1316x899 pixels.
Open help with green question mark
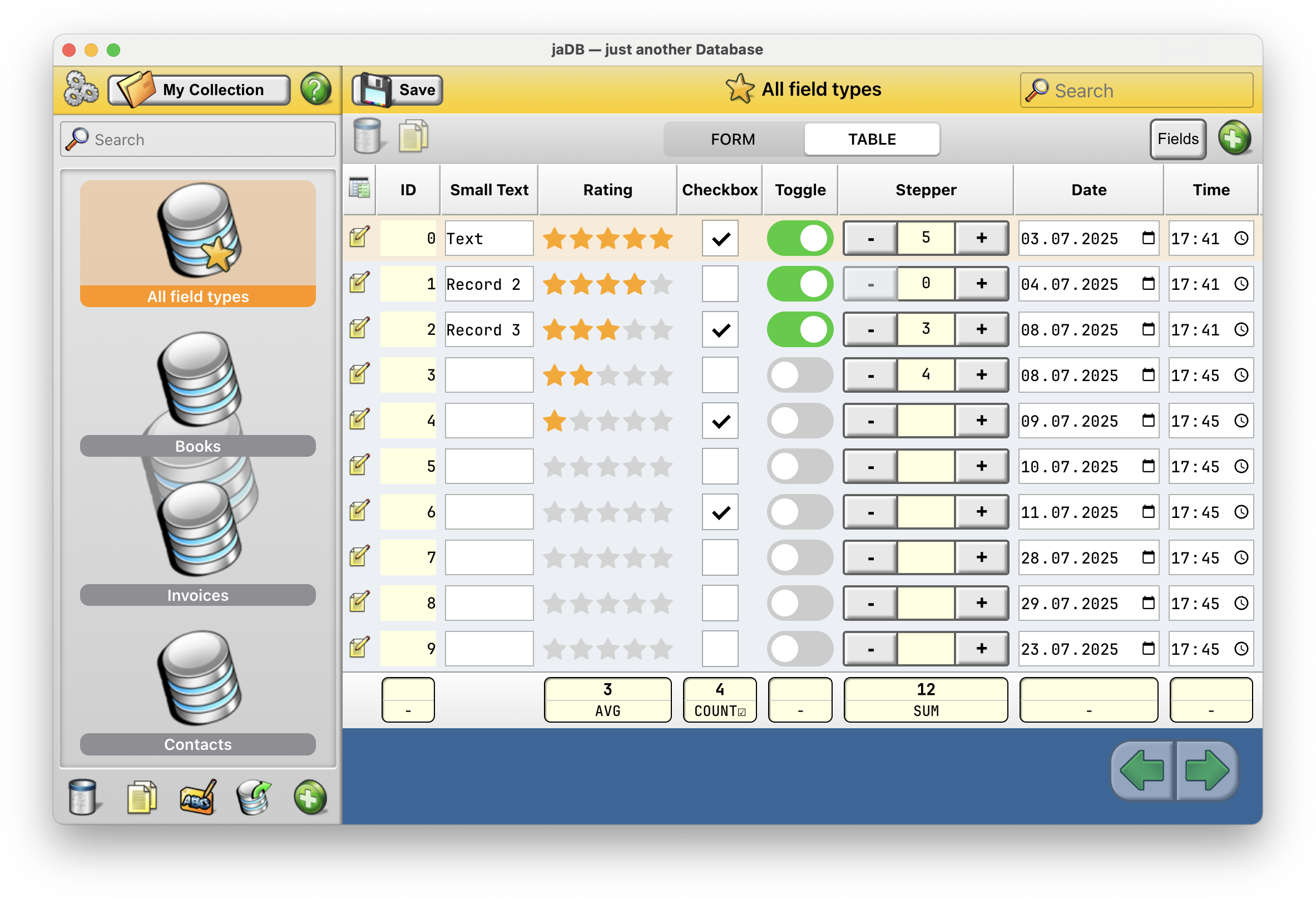tap(315, 89)
